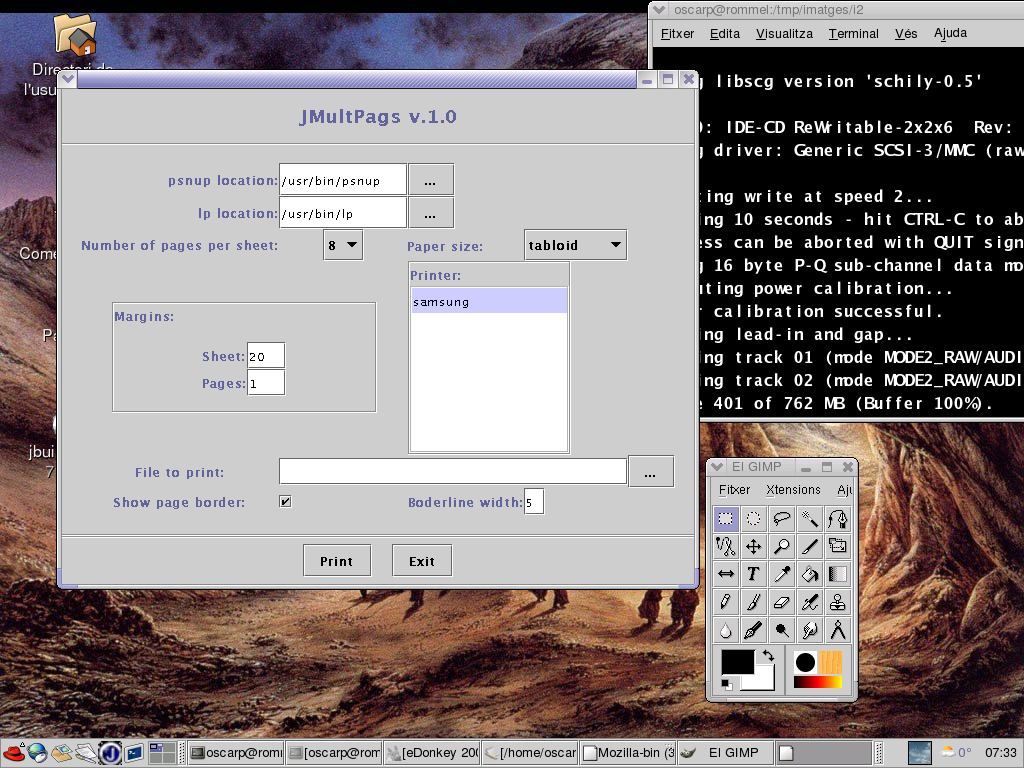Click the Pages margin input field
Viewport: 1024px width, 768px height.
[x=266, y=383]
